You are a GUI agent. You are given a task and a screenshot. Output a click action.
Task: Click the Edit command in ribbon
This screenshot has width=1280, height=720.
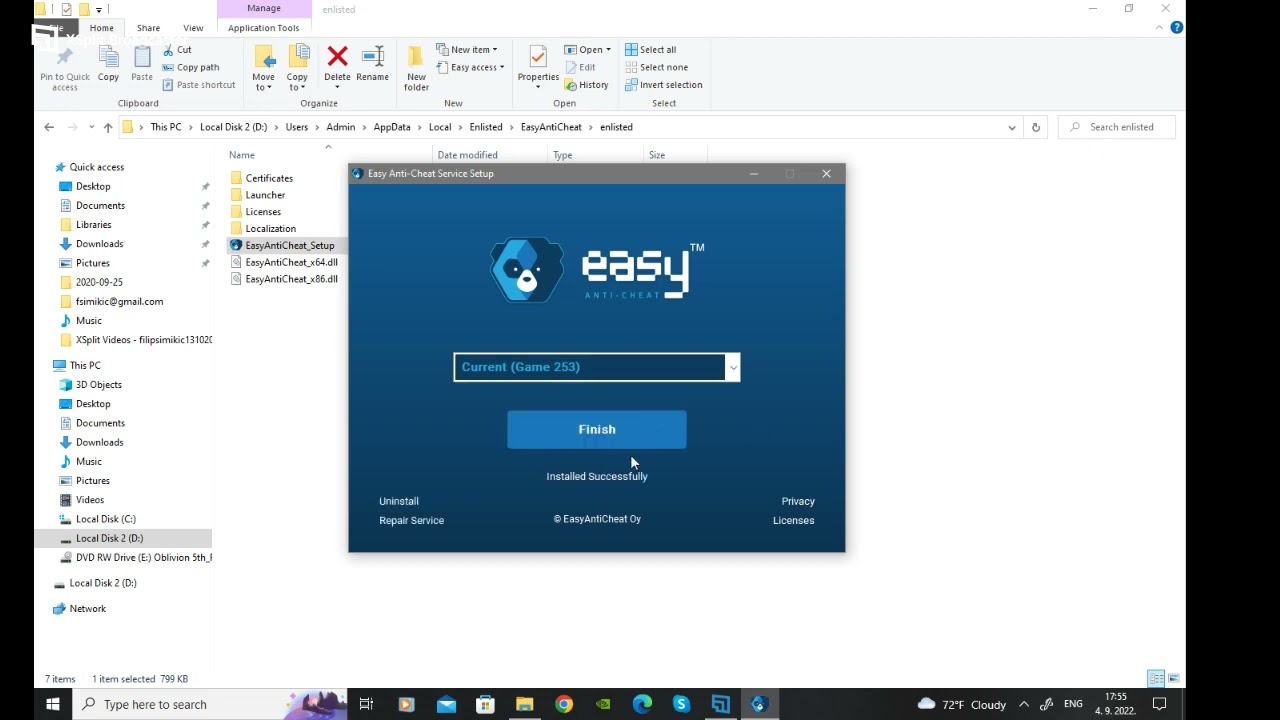(x=580, y=67)
